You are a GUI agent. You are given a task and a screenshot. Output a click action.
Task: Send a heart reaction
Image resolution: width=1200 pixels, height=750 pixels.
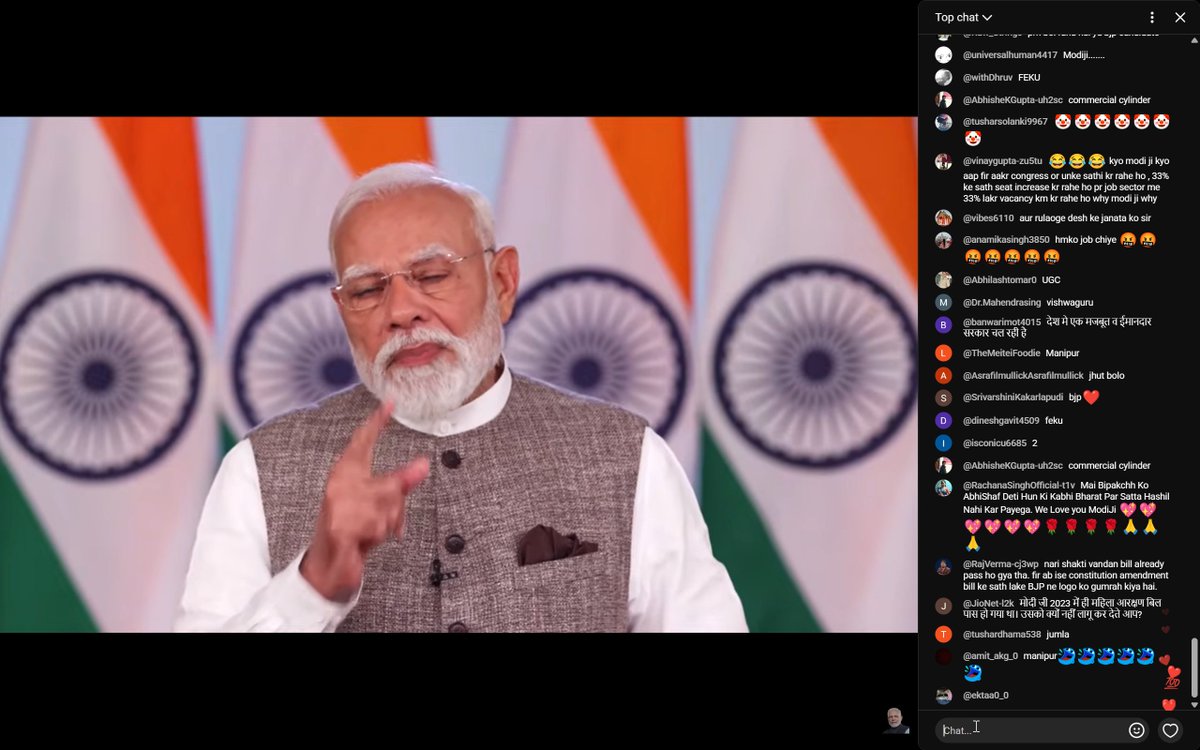[1170, 730]
